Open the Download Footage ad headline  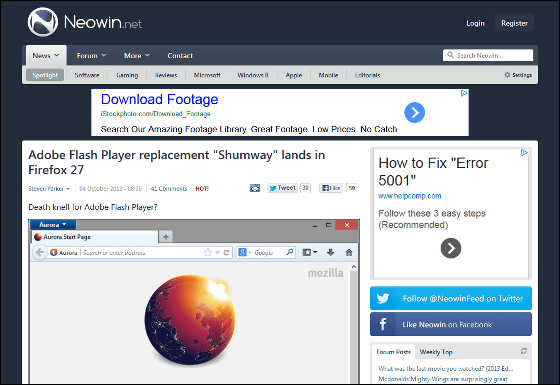tap(160, 99)
